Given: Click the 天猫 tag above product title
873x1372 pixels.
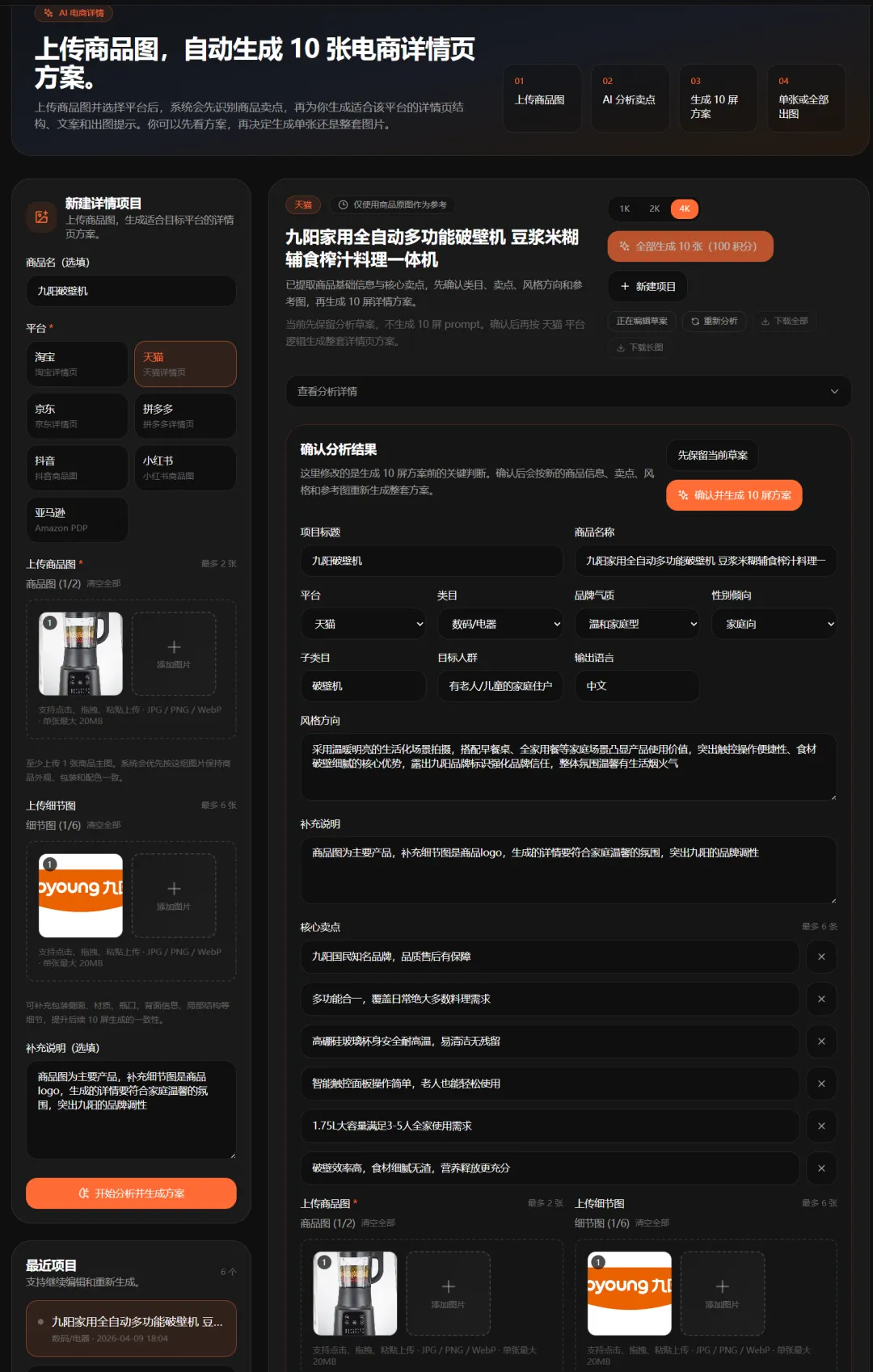Looking at the screenshot, I should (x=303, y=204).
